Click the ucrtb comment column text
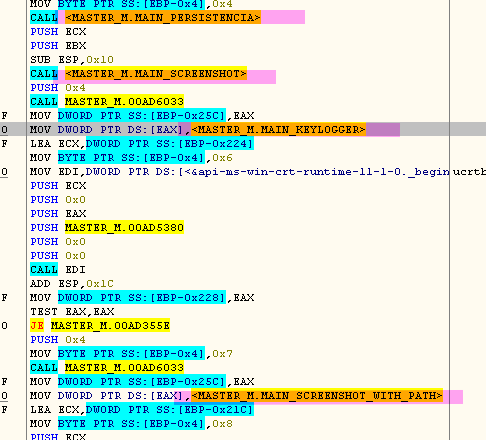 pos(469,172)
